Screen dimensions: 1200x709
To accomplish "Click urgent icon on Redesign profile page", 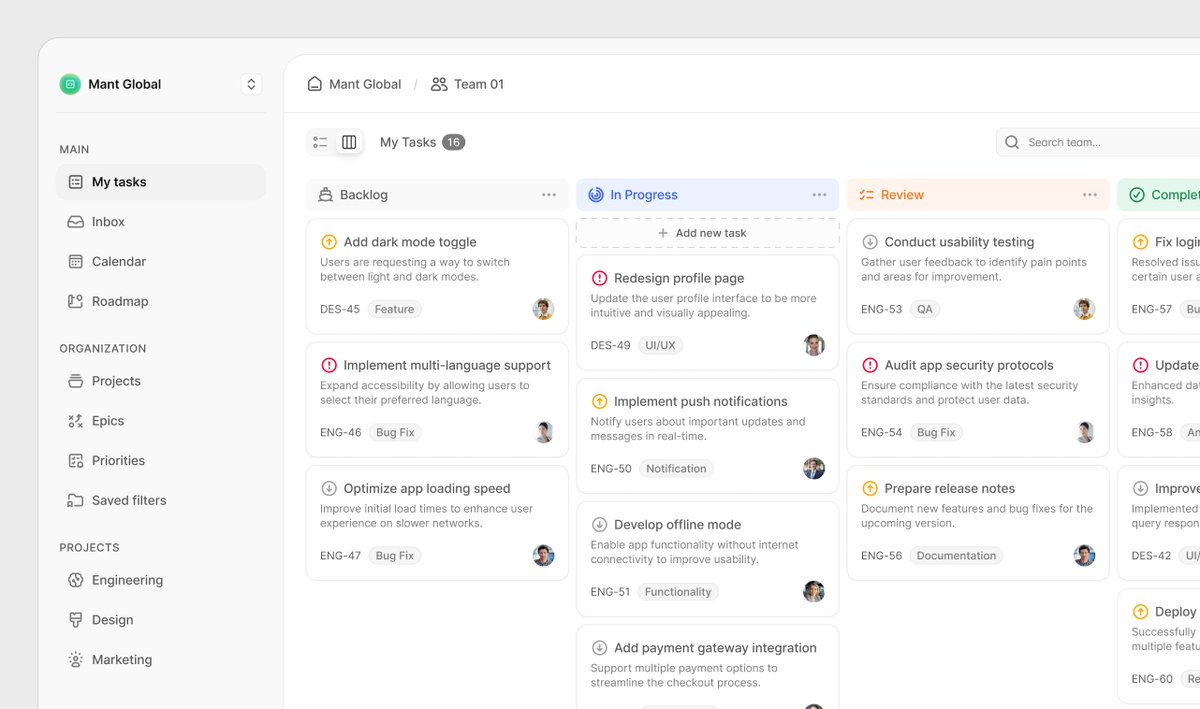I will [599, 278].
